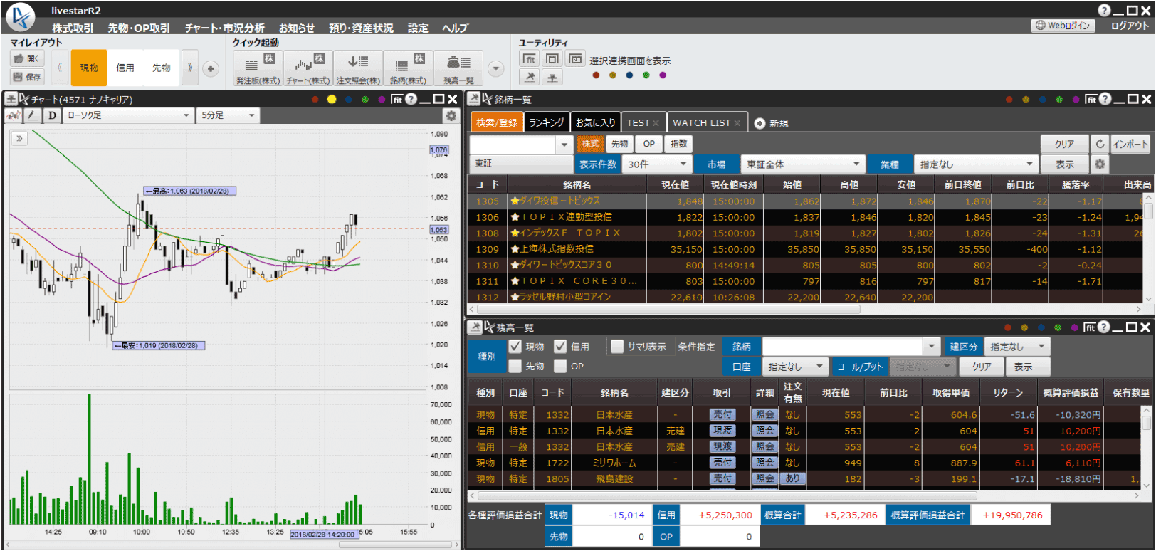Open the 残高一覧 quick-launch icon
Image resolution: width=1156 pixels, height=551 pixels.
click(x=458, y=68)
